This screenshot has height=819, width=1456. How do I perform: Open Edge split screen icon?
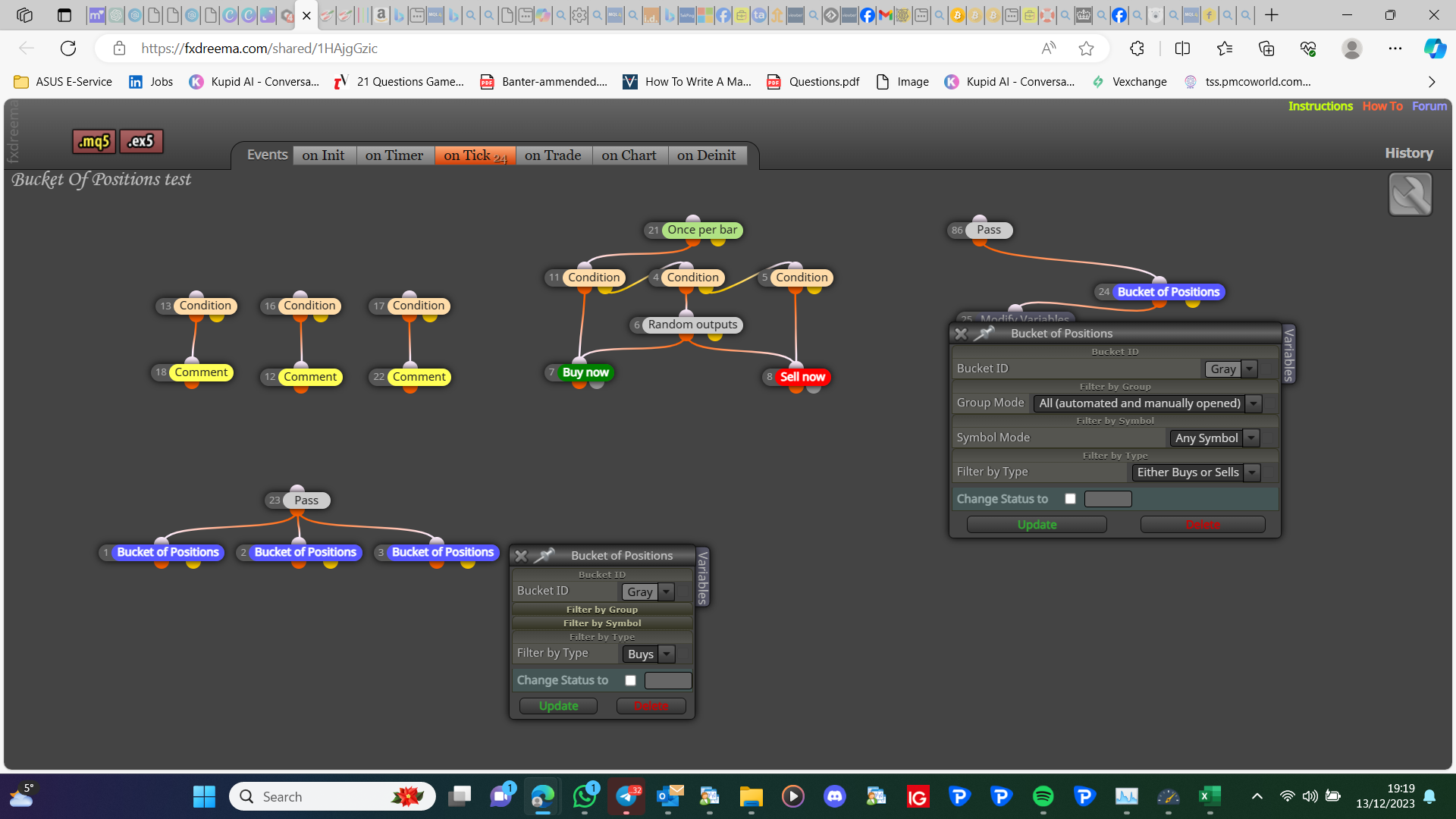[1182, 49]
